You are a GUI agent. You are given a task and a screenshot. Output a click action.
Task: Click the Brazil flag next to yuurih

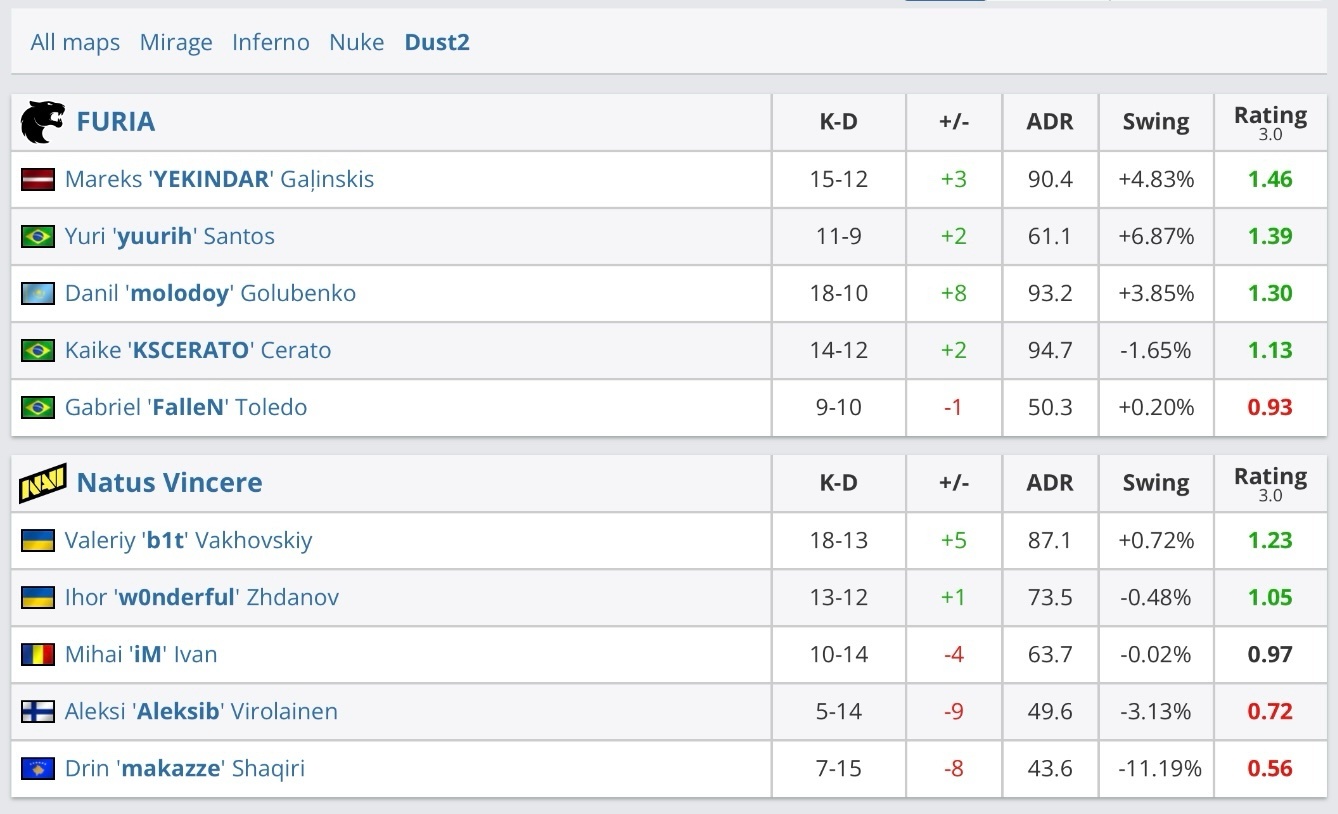point(38,237)
